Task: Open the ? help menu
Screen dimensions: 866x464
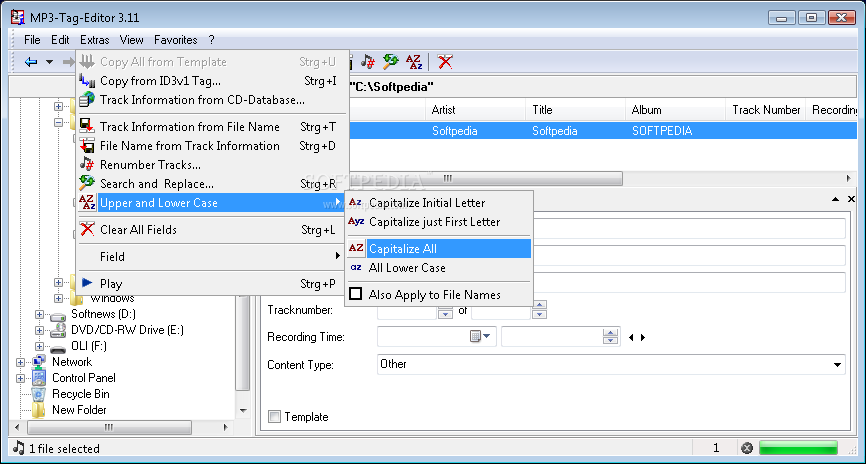Action: [212, 40]
